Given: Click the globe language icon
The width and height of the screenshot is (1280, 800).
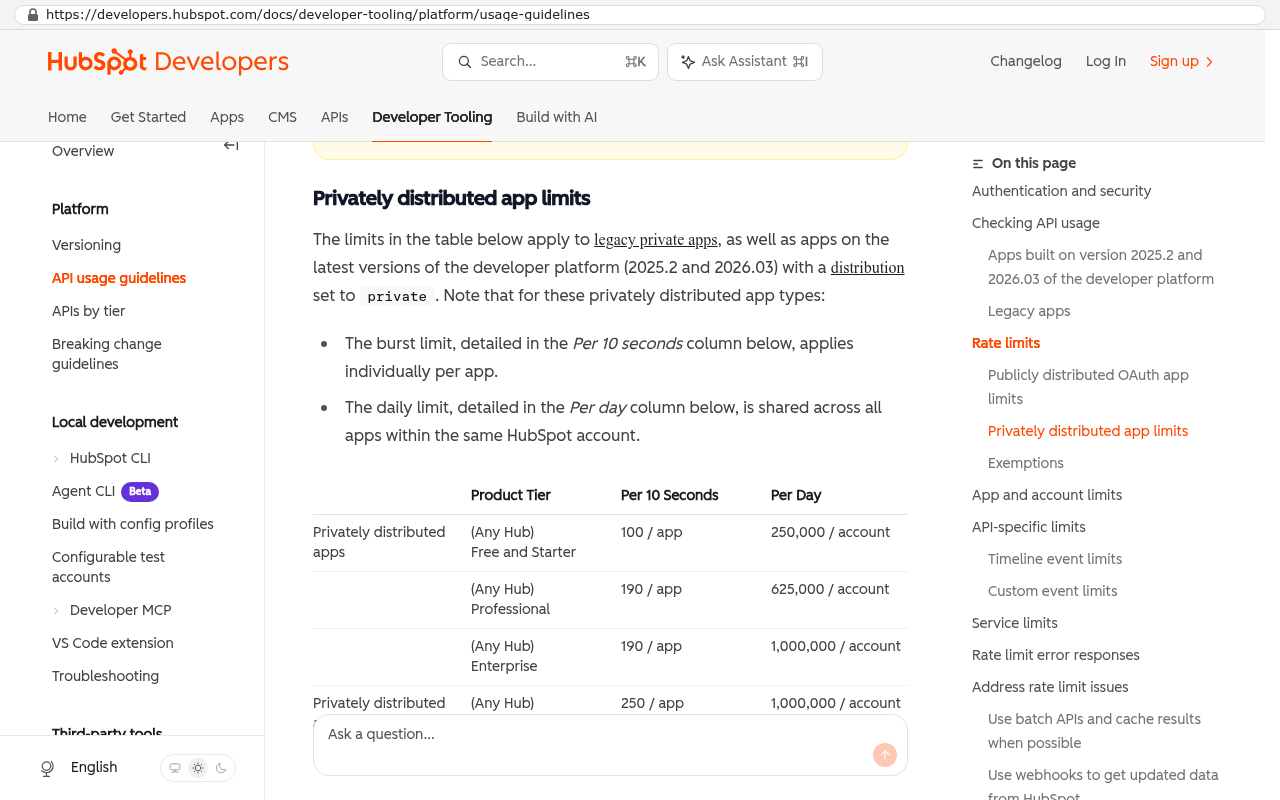Looking at the screenshot, I should [x=47, y=768].
